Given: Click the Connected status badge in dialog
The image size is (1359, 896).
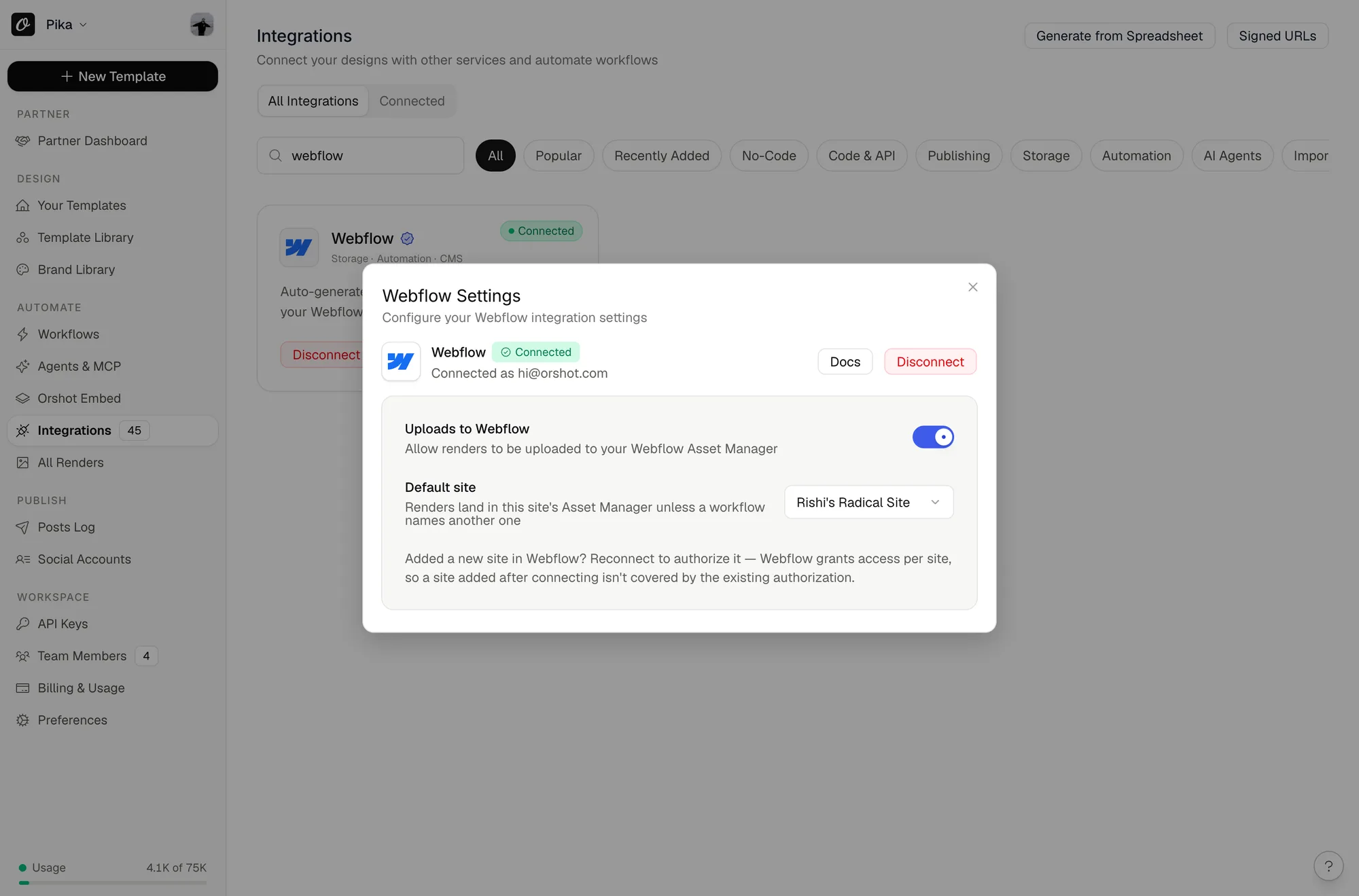Looking at the screenshot, I should 536,352.
